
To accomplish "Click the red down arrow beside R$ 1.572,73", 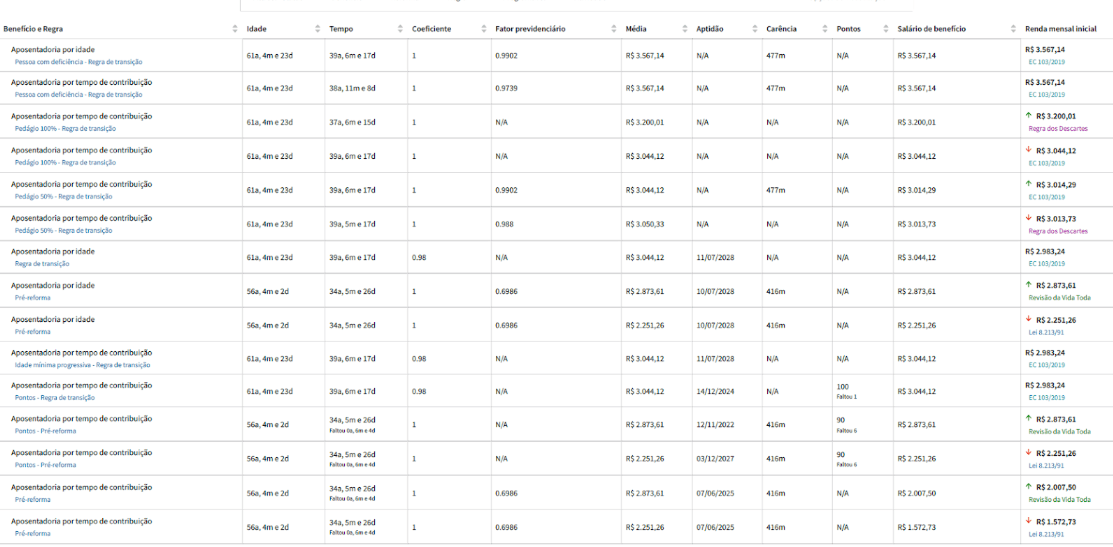I will pyautogui.click(x=1029, y=521).
